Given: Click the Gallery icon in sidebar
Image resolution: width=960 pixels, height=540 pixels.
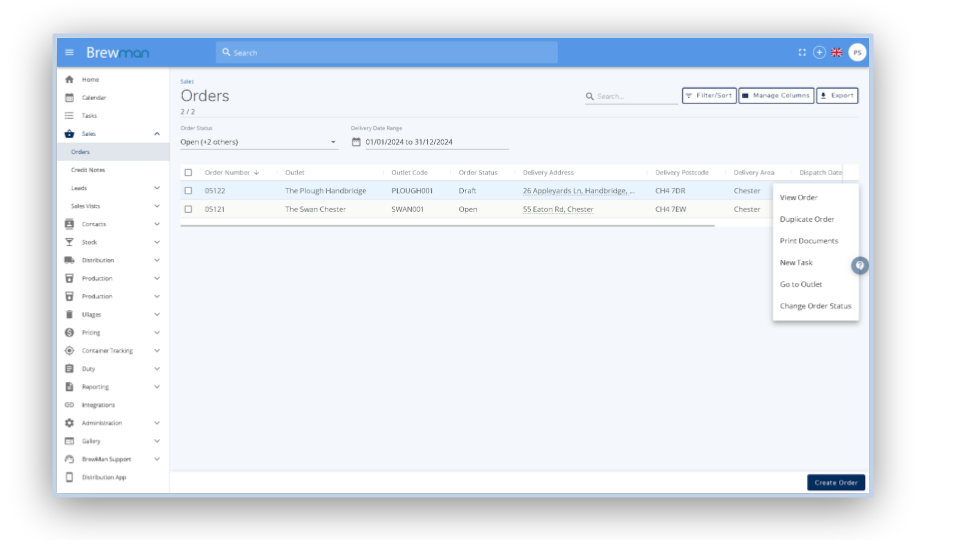Looking at the screenshot, I should pos(69,441).
